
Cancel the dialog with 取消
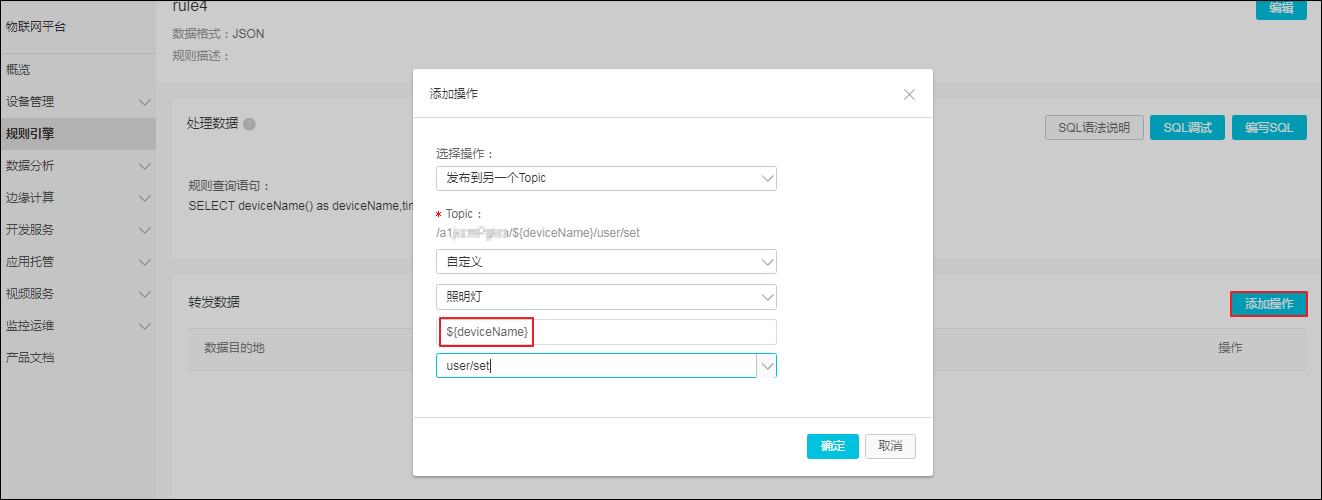(890, 446)
